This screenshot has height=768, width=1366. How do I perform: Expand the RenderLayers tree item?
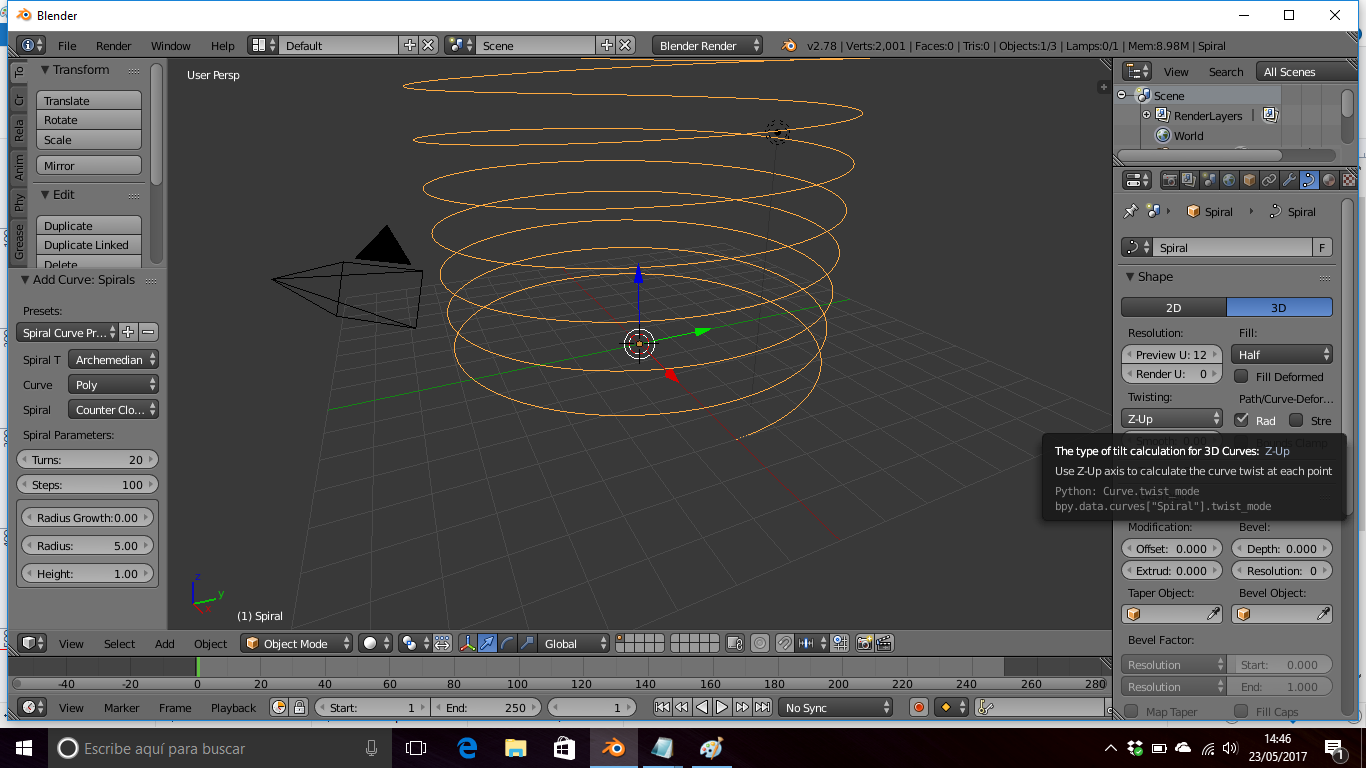(x=1147, y=115)
